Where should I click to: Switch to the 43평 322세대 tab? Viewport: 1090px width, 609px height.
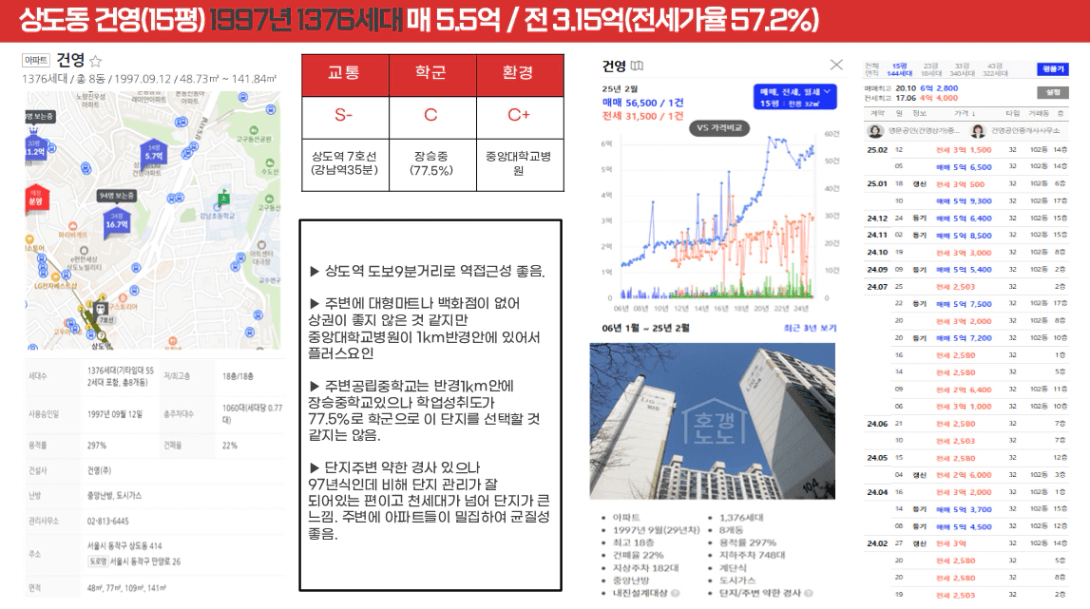point(994,70)
